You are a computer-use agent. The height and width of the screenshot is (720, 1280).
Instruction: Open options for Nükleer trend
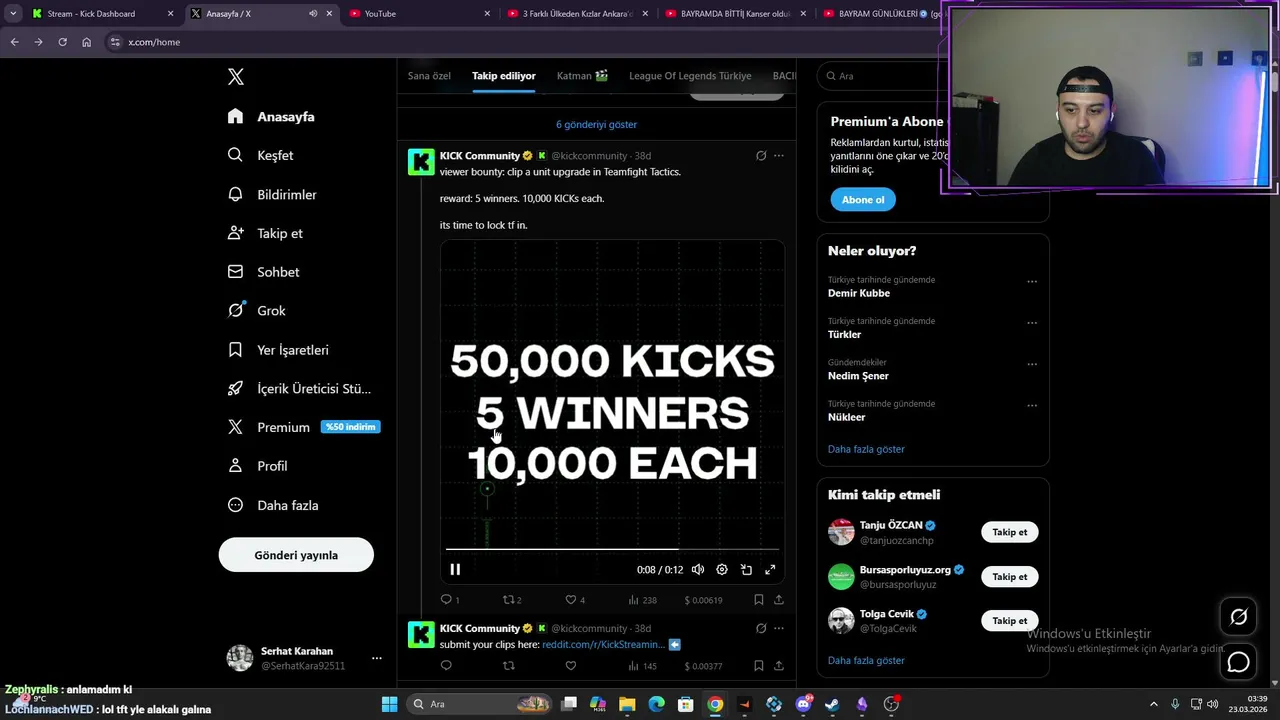coord(1032,405)
